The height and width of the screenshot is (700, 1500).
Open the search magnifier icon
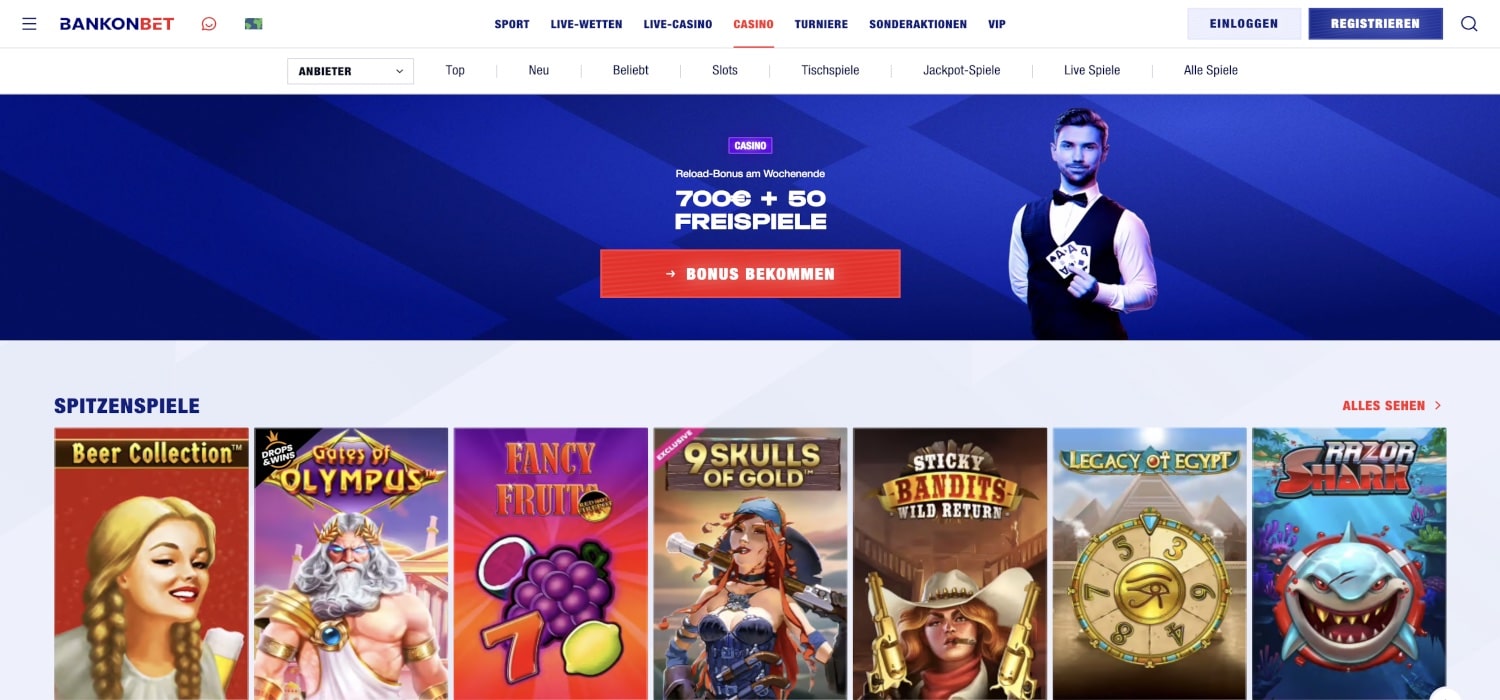pyautogui.click(x=1469, y=24)
